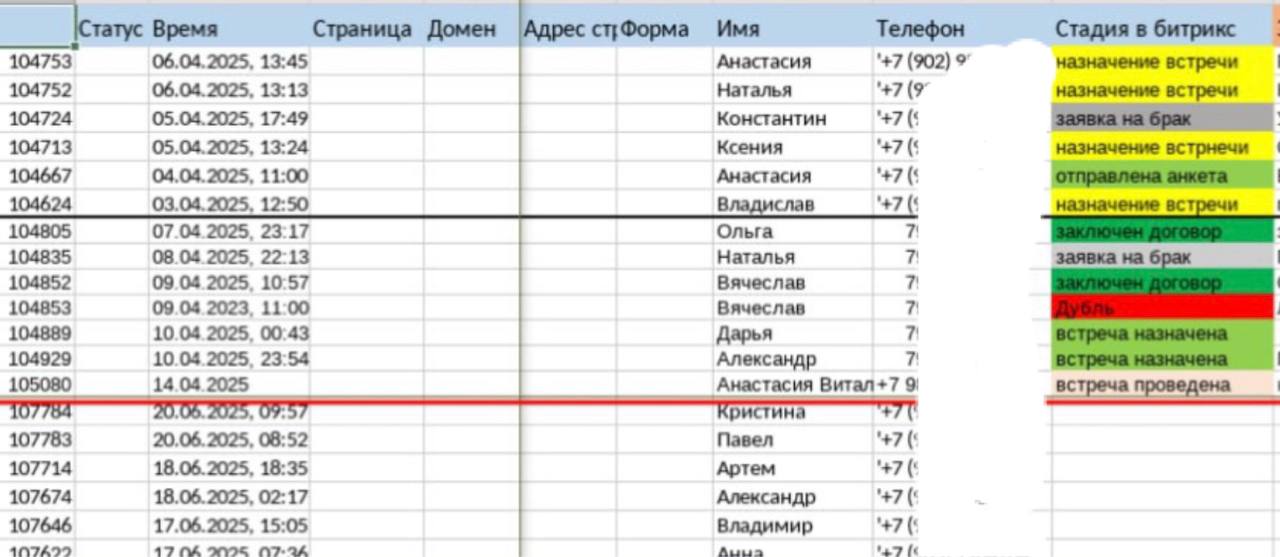This screenshot has width=1280, height=557.
Task: Select the "Статус" header cell
Action: pyautogui.click(x=110, y=29)
